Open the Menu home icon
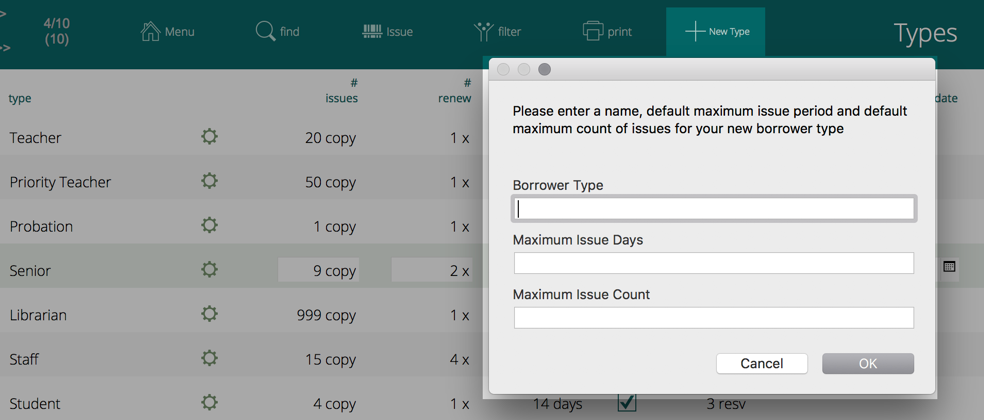Viewport: 984px width, 420px height. point(151,32)
